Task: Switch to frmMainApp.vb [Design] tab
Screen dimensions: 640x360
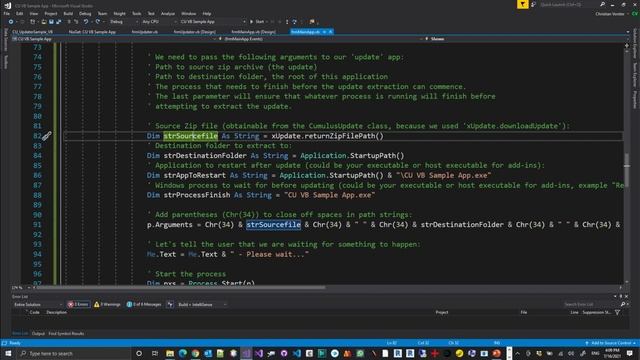Action: pyautogui.click(x=253, y=31)
